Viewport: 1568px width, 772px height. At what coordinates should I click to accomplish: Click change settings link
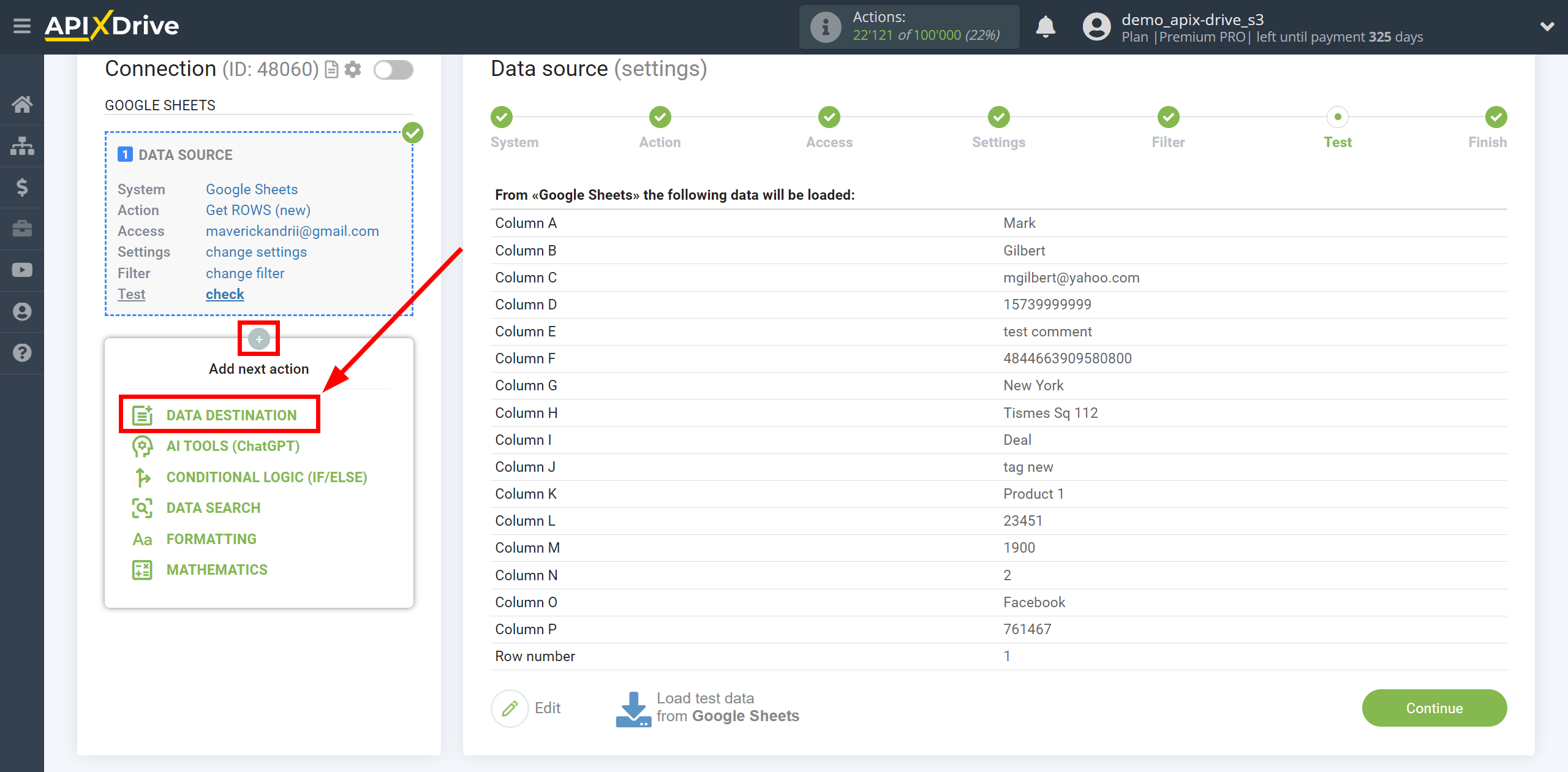click(x=256, y=252)
